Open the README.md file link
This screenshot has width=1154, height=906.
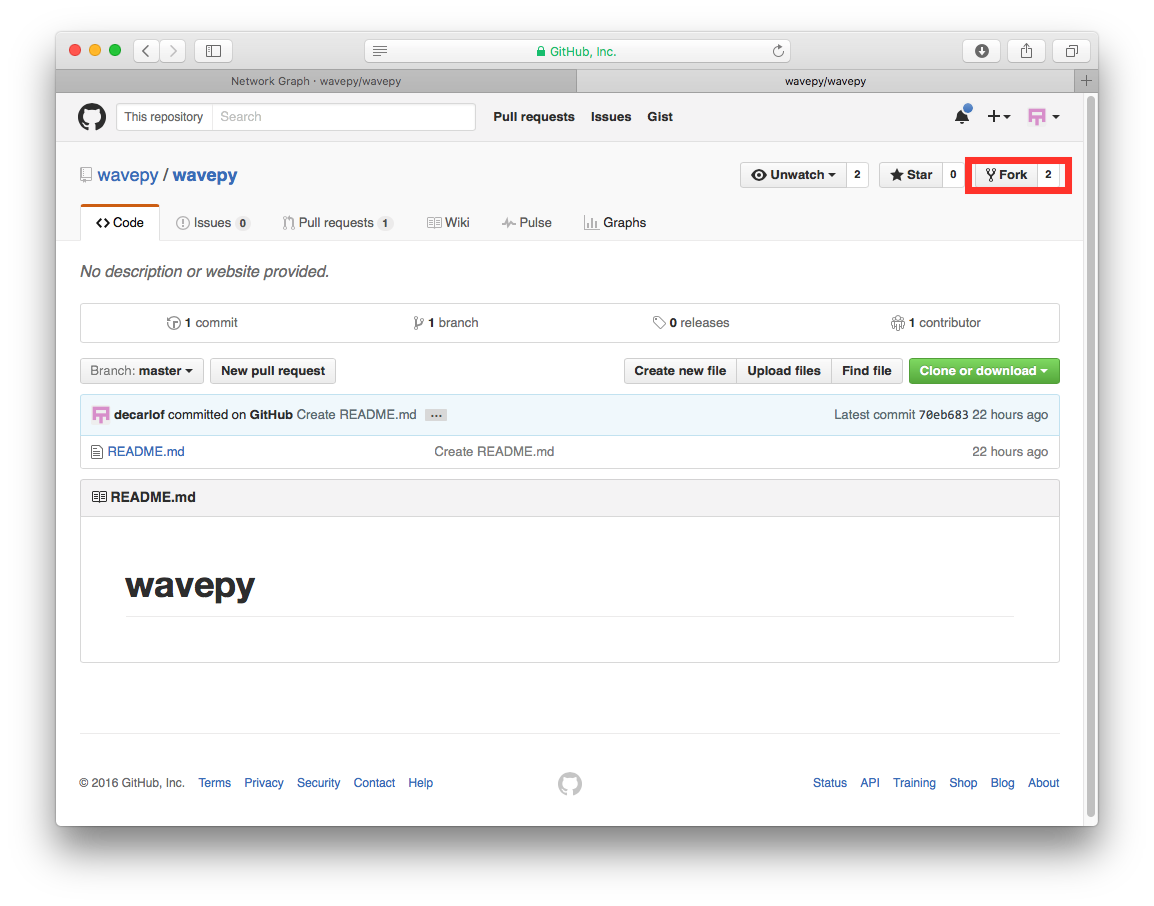tap(146, 451)
